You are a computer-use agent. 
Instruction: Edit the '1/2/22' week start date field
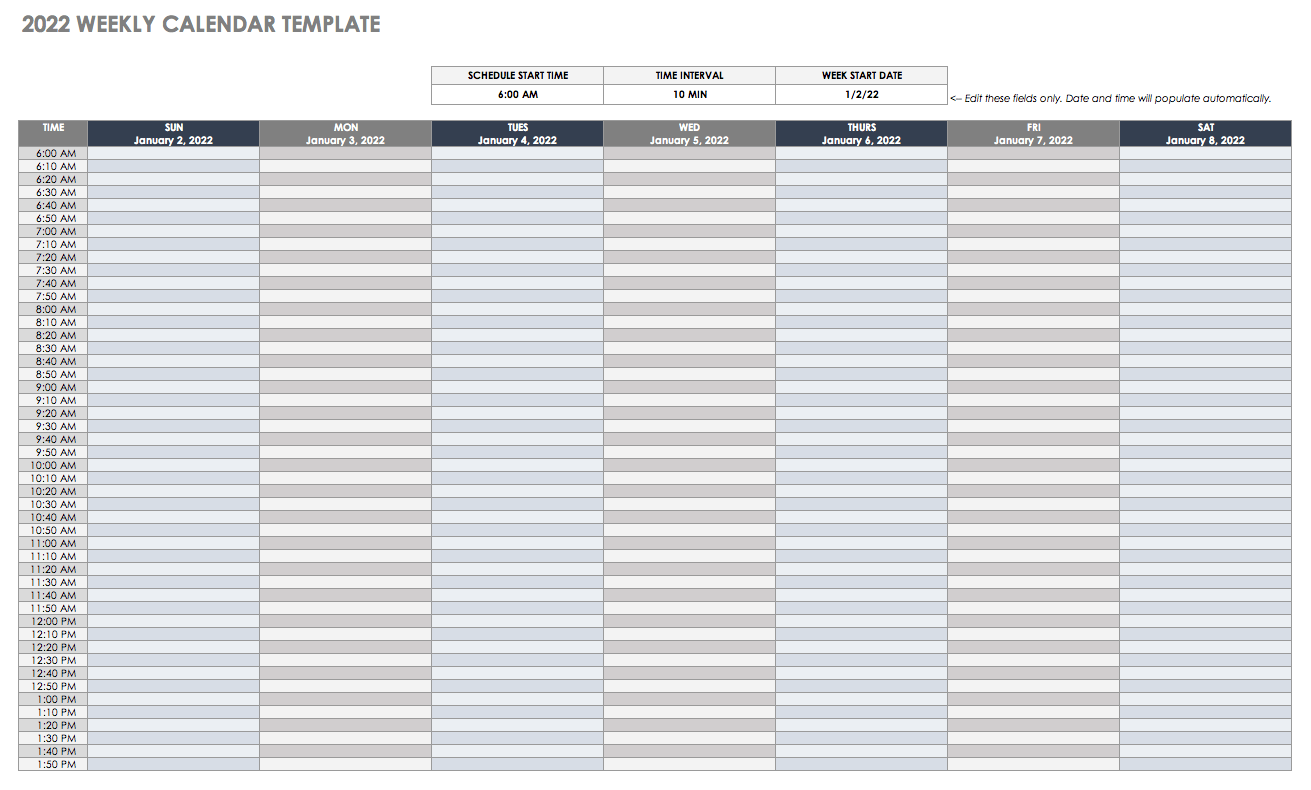(x=862, y=95)
